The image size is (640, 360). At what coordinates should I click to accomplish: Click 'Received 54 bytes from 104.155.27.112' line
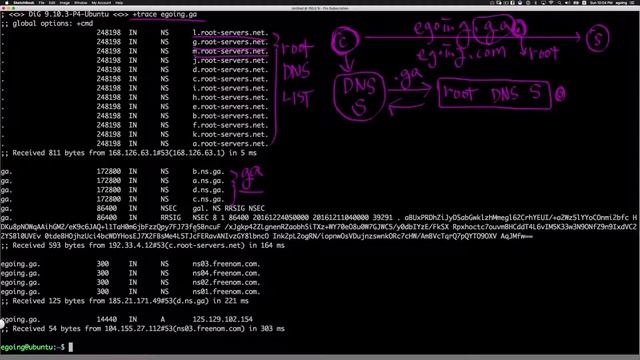142,329
